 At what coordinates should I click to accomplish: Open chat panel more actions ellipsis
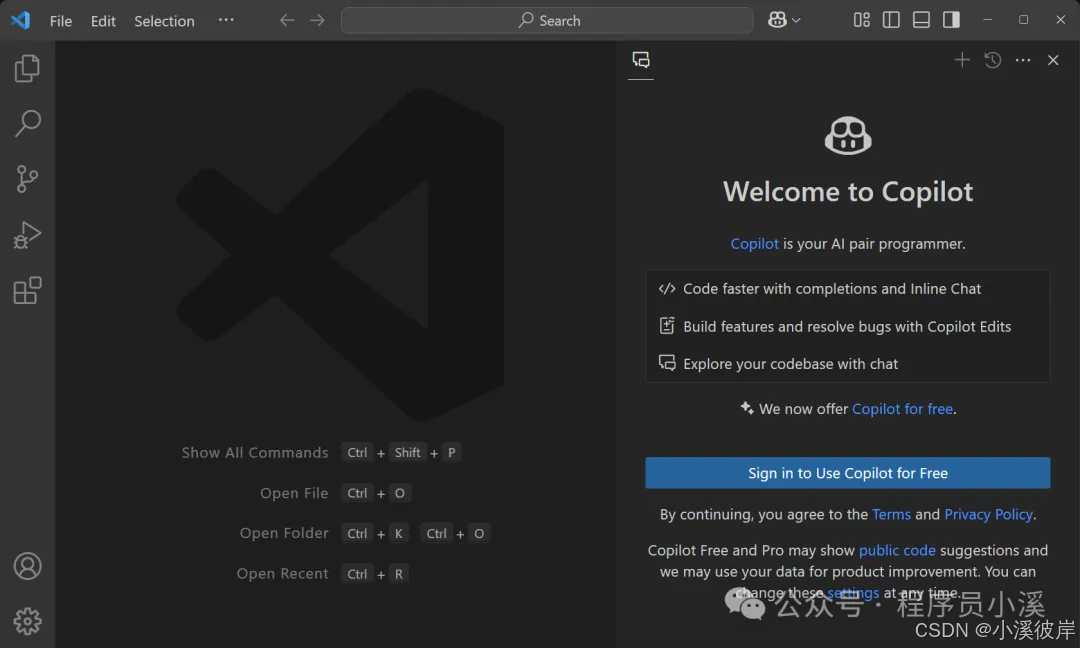pyautogui.click(x=1023, y=61)
